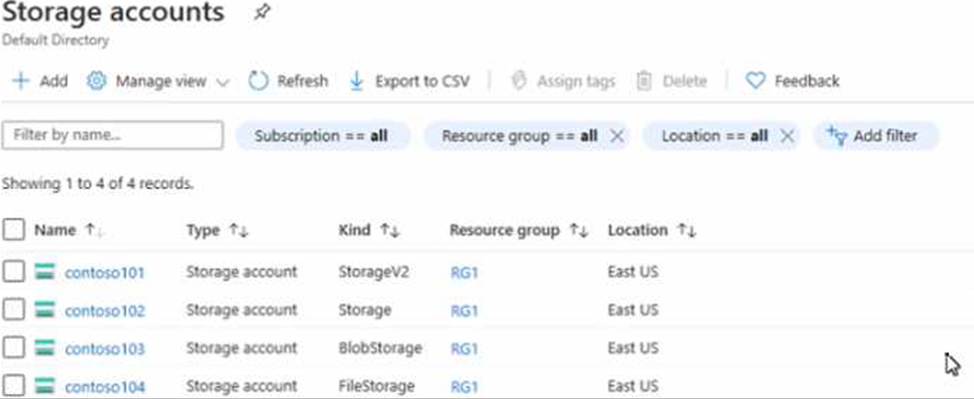974x399 pixels.
Task: Click the Add filter button text
Action: (885, 135)
